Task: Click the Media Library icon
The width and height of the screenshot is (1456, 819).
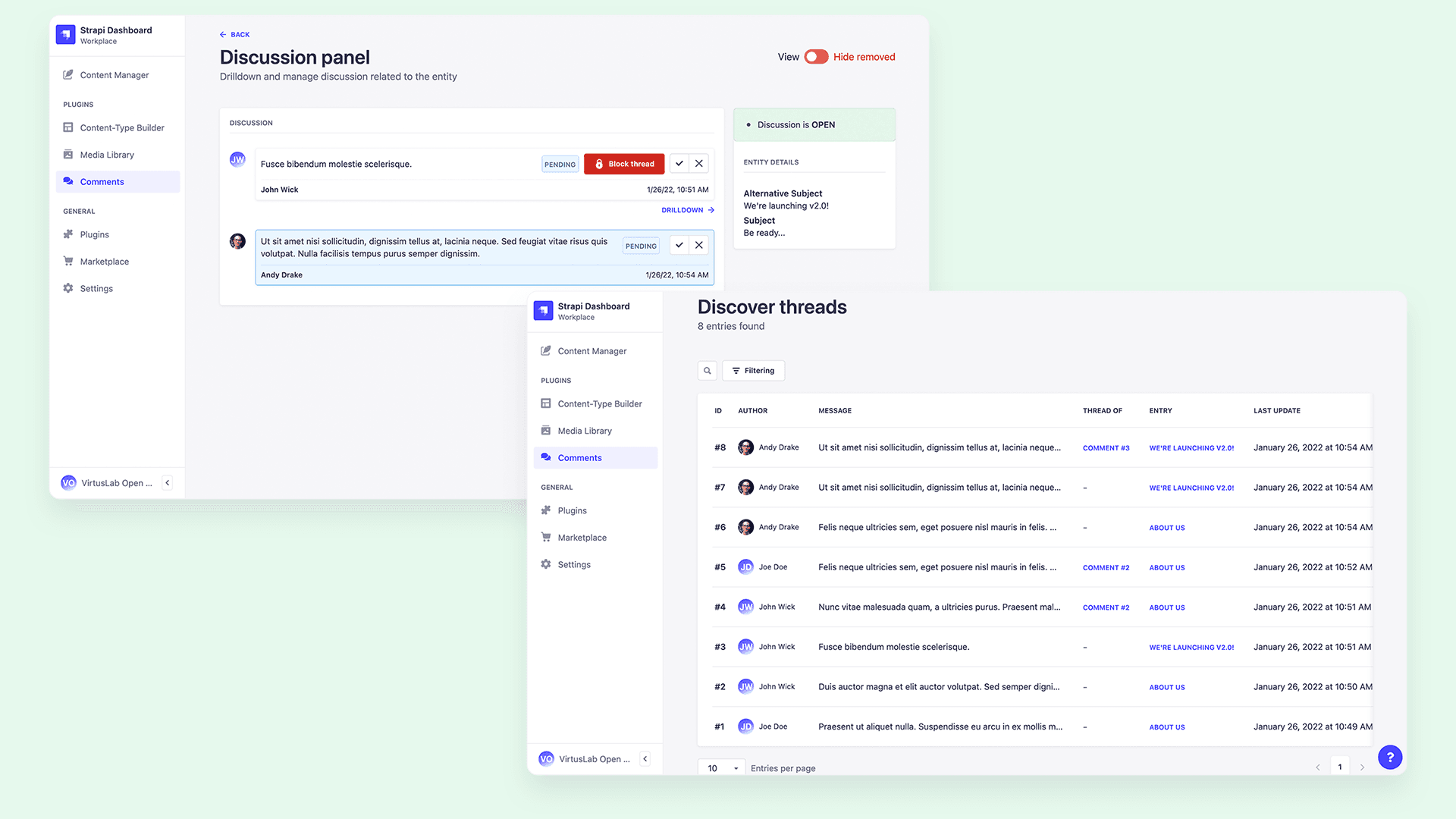Action: [67, 154]
